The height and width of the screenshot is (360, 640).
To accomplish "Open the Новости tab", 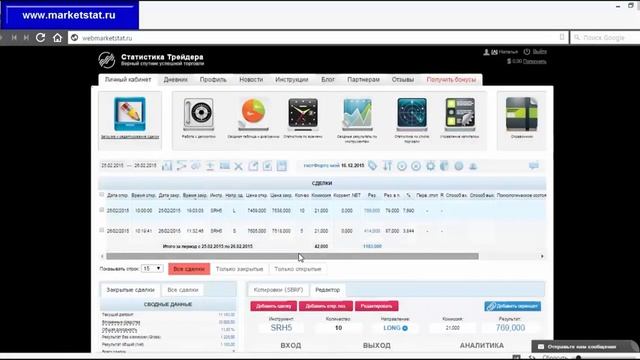I will coord(251,80).
